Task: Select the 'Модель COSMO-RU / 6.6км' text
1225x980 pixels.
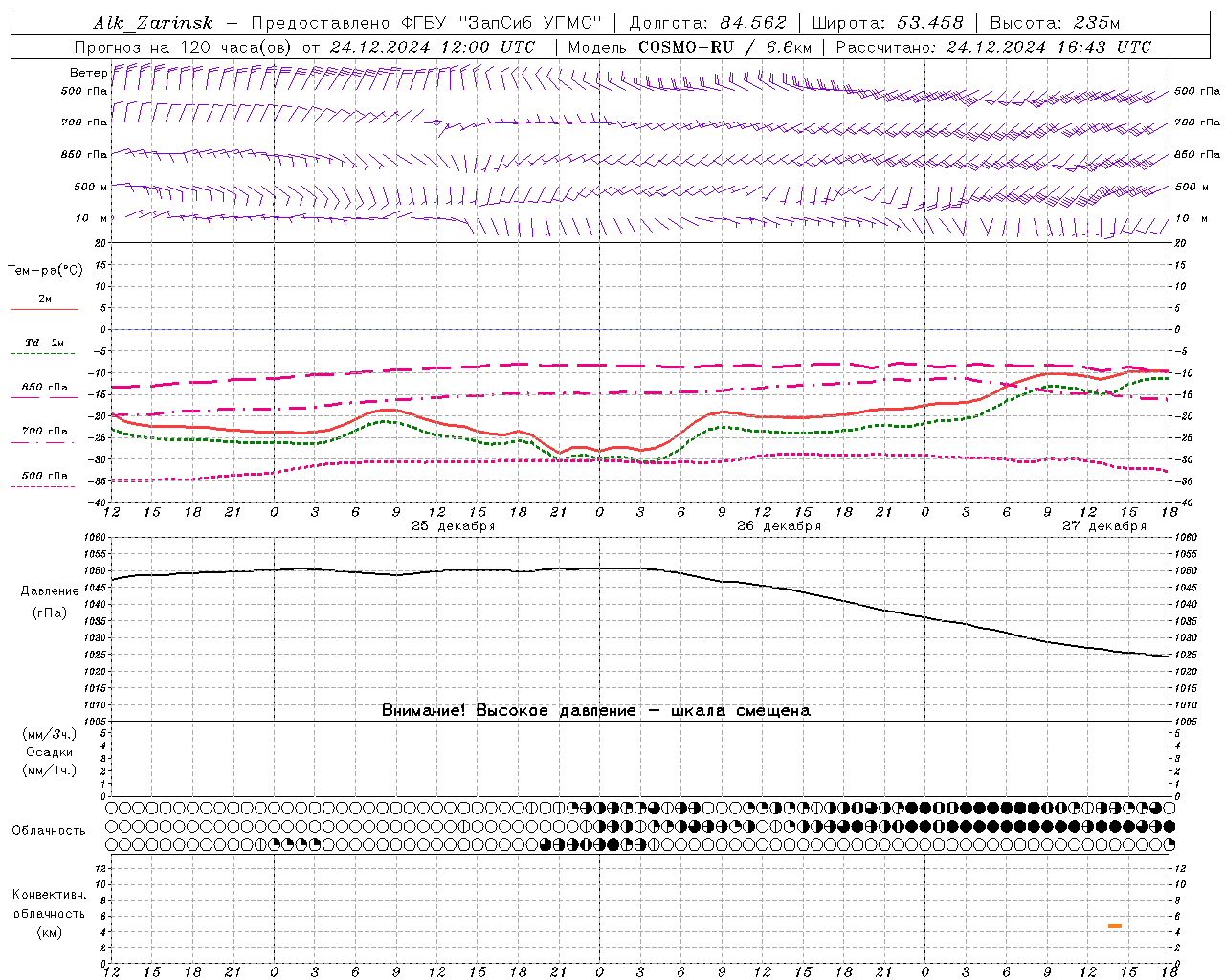Action: point(689,47)
